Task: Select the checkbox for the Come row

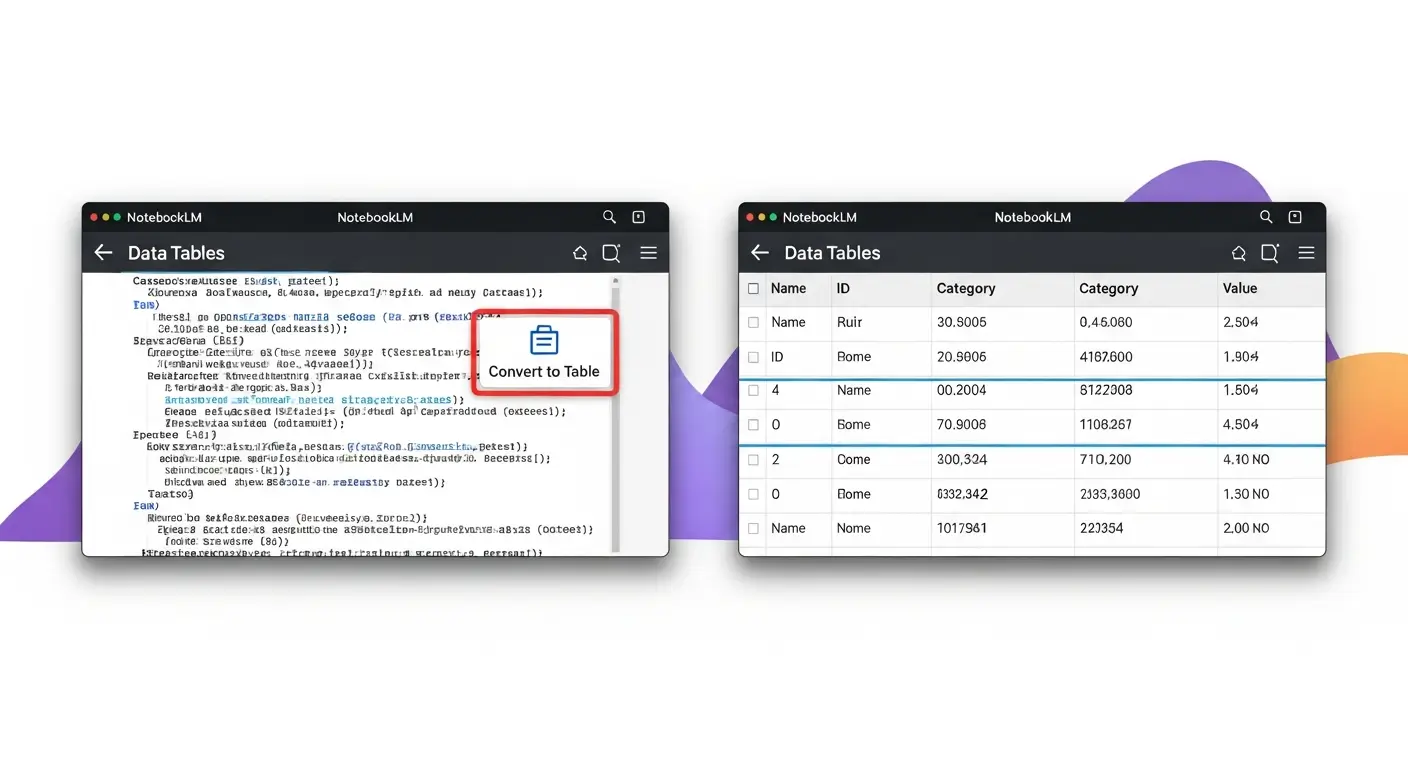Action: (x=753, y=460)
